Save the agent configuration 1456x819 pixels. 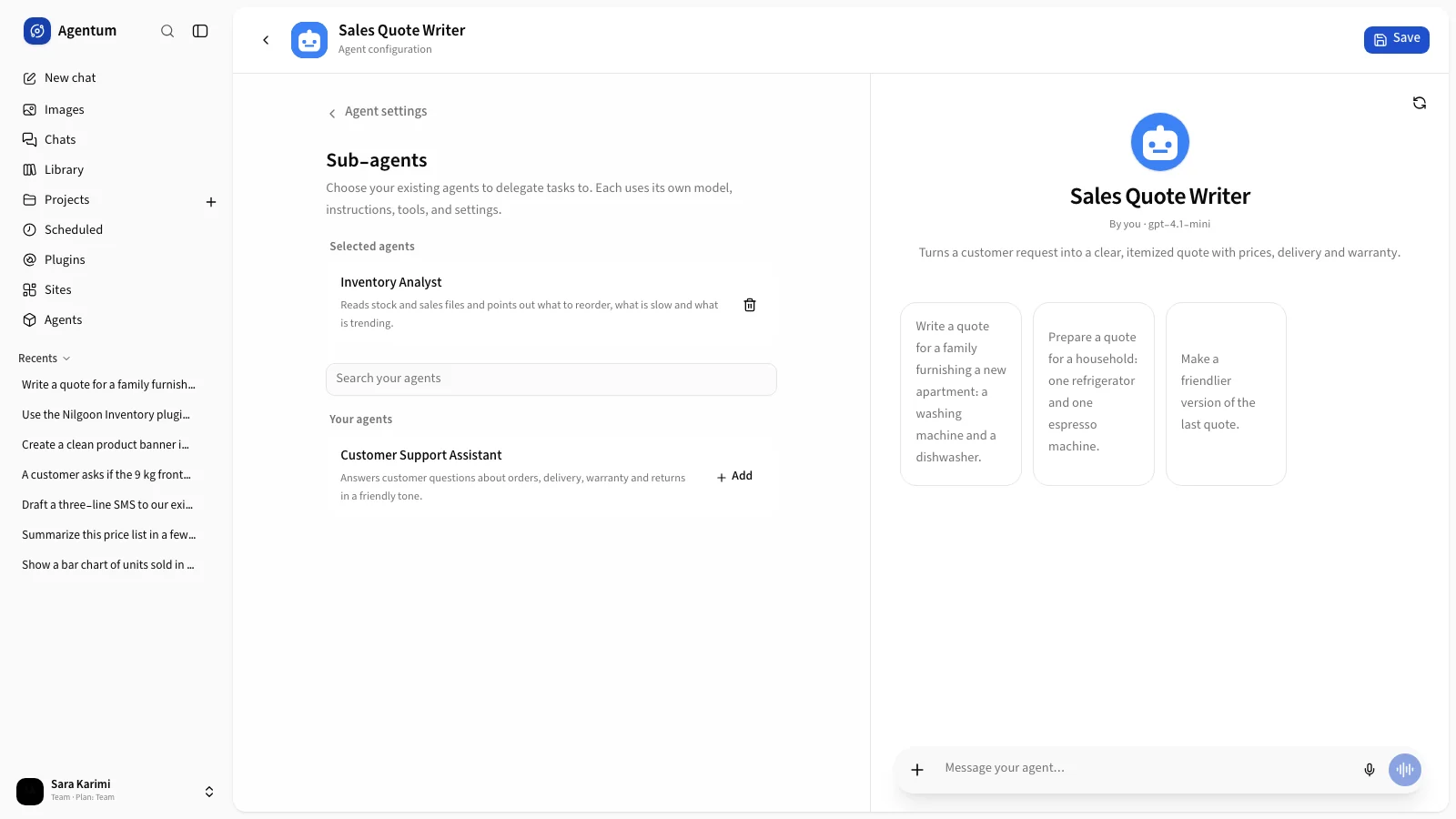click(1396, 39)
